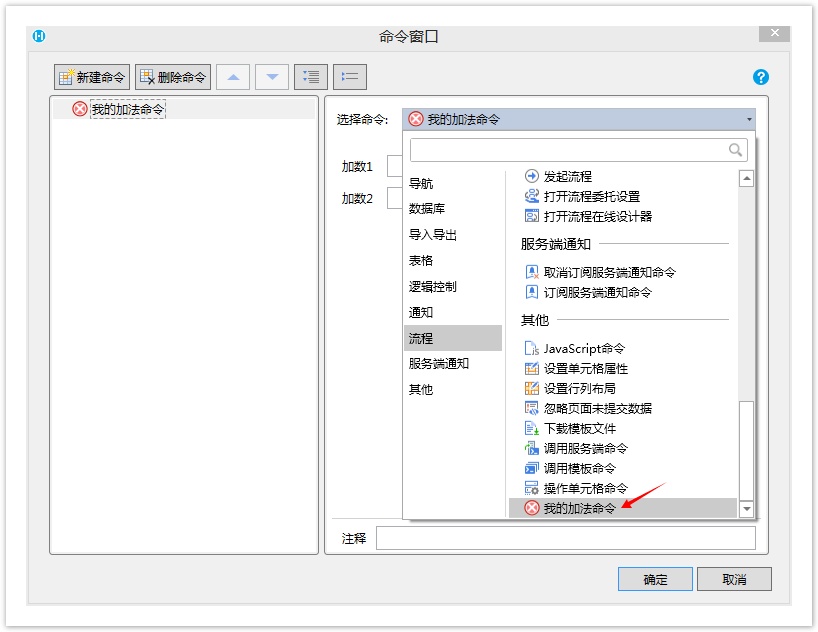Viewport: 818px width, 632px height.
Task: Choose 取消订阅服务端通知命令 text
Action: (609, 272)
